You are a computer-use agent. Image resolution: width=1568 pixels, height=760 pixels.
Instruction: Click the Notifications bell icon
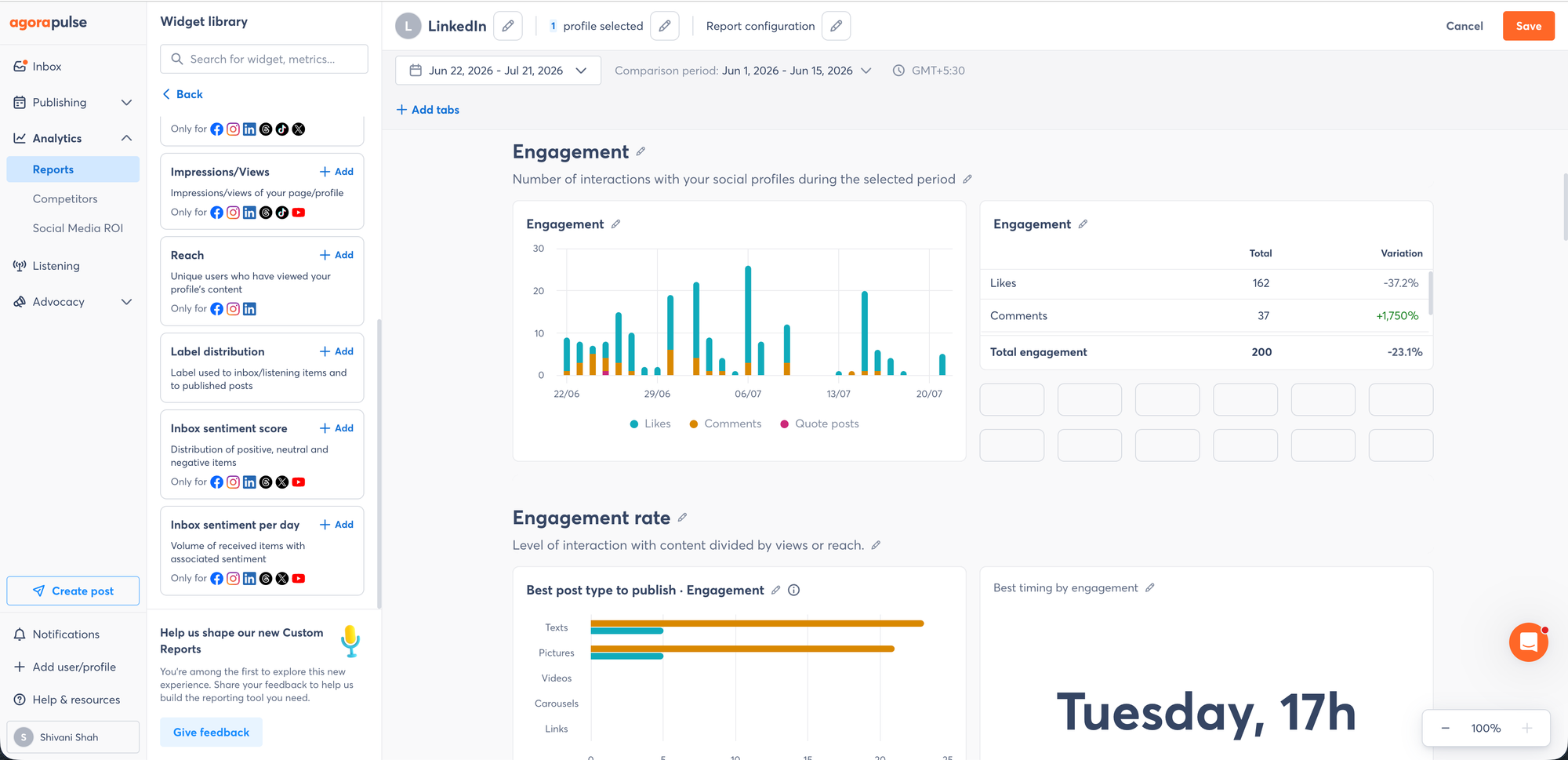[x=20, y=635]
